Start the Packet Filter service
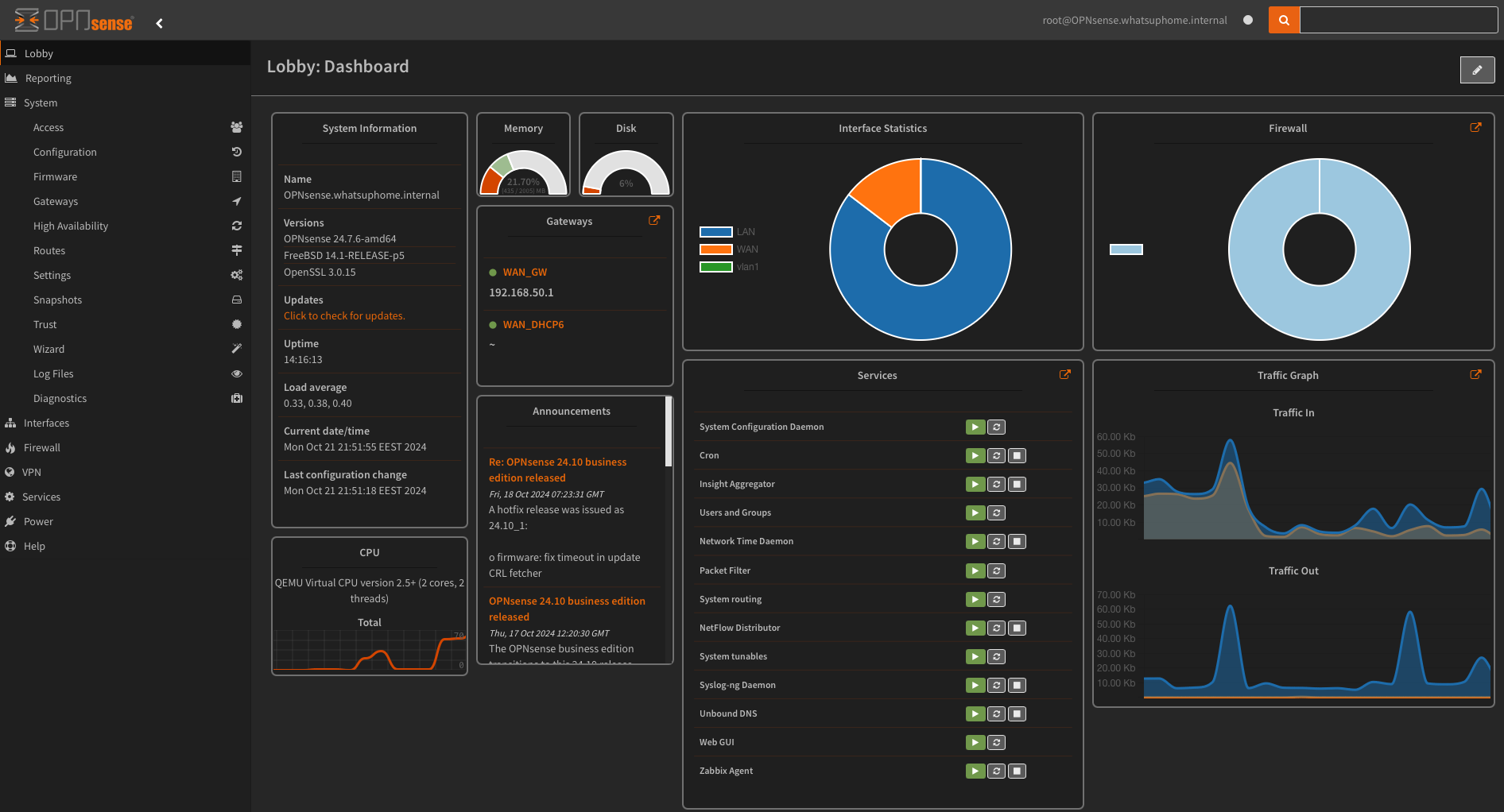The height and width of the screenshot is (812, 1504). [975, 570]
